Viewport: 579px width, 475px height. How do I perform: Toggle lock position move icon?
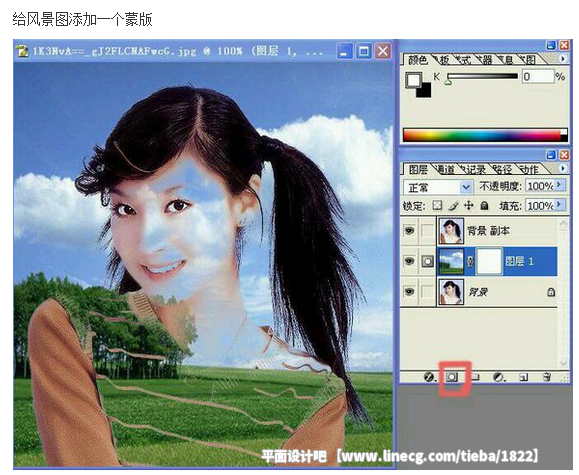469,205
